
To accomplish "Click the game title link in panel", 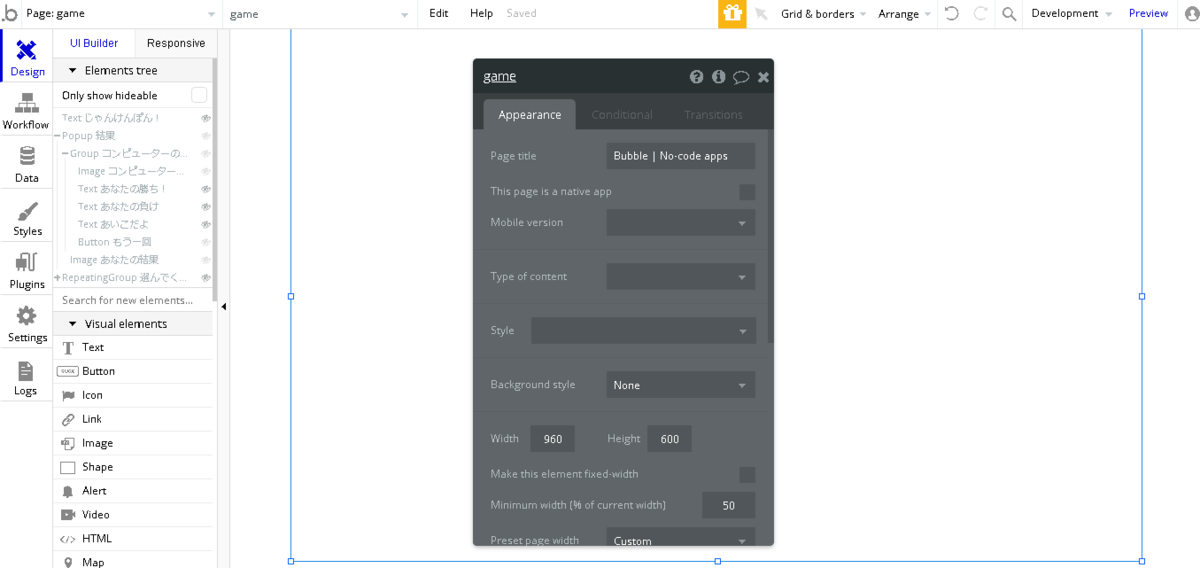I will coord(499,76).
